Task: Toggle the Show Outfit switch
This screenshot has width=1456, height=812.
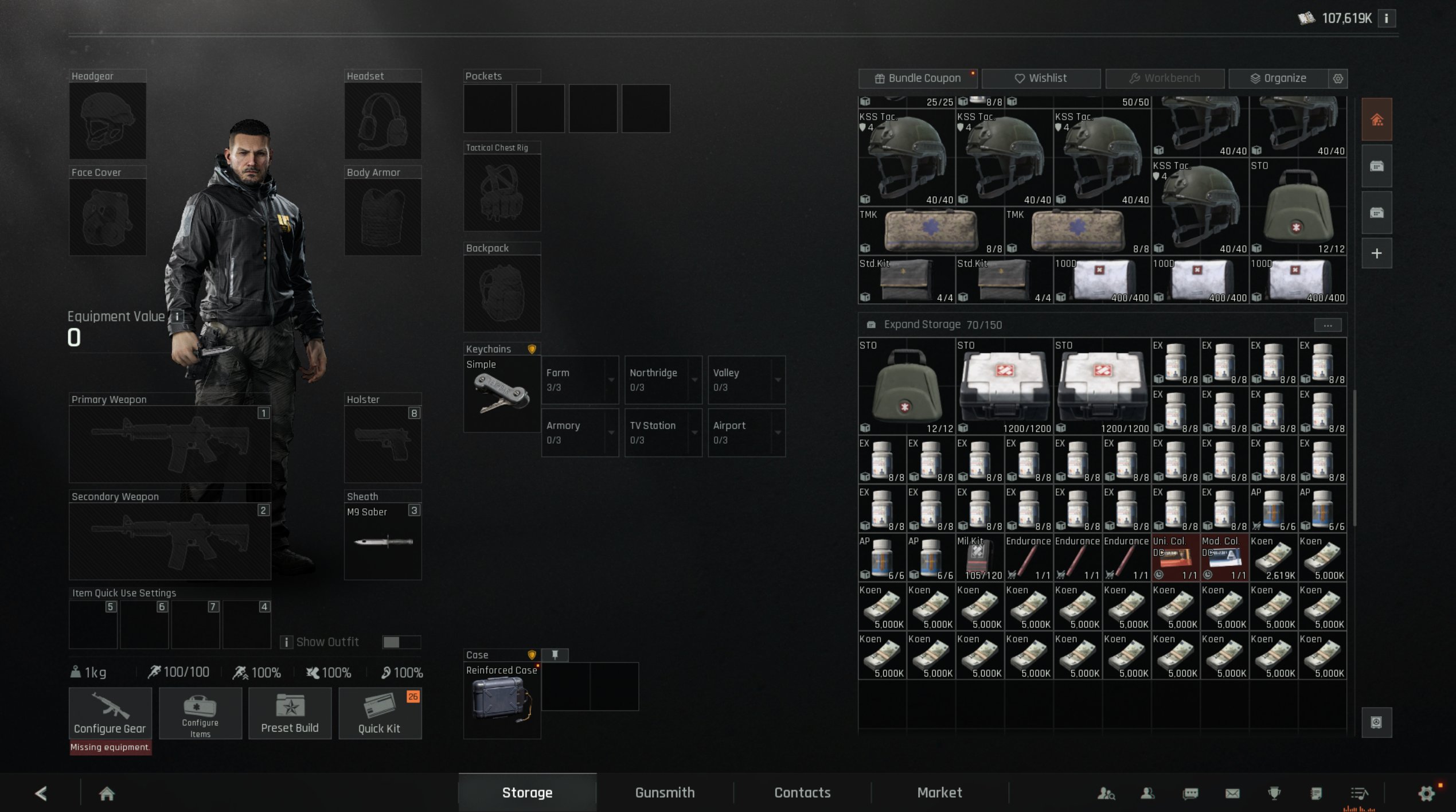Action: 401,642
